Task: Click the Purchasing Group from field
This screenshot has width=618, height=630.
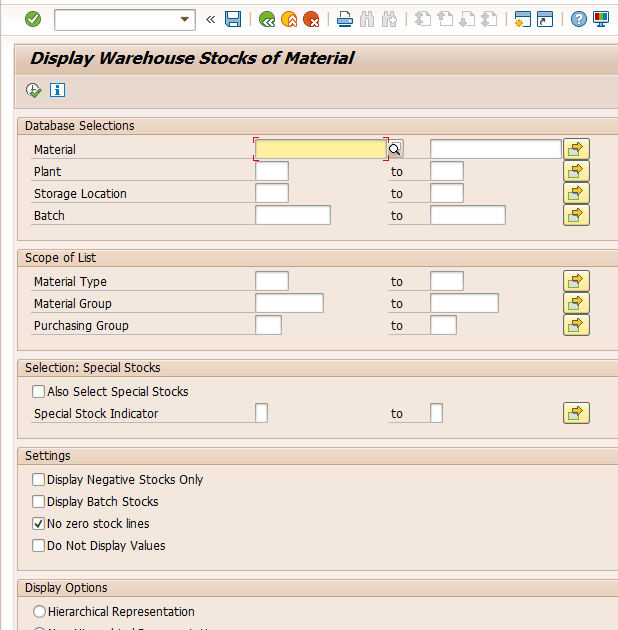Action: [x=268, y=325]
